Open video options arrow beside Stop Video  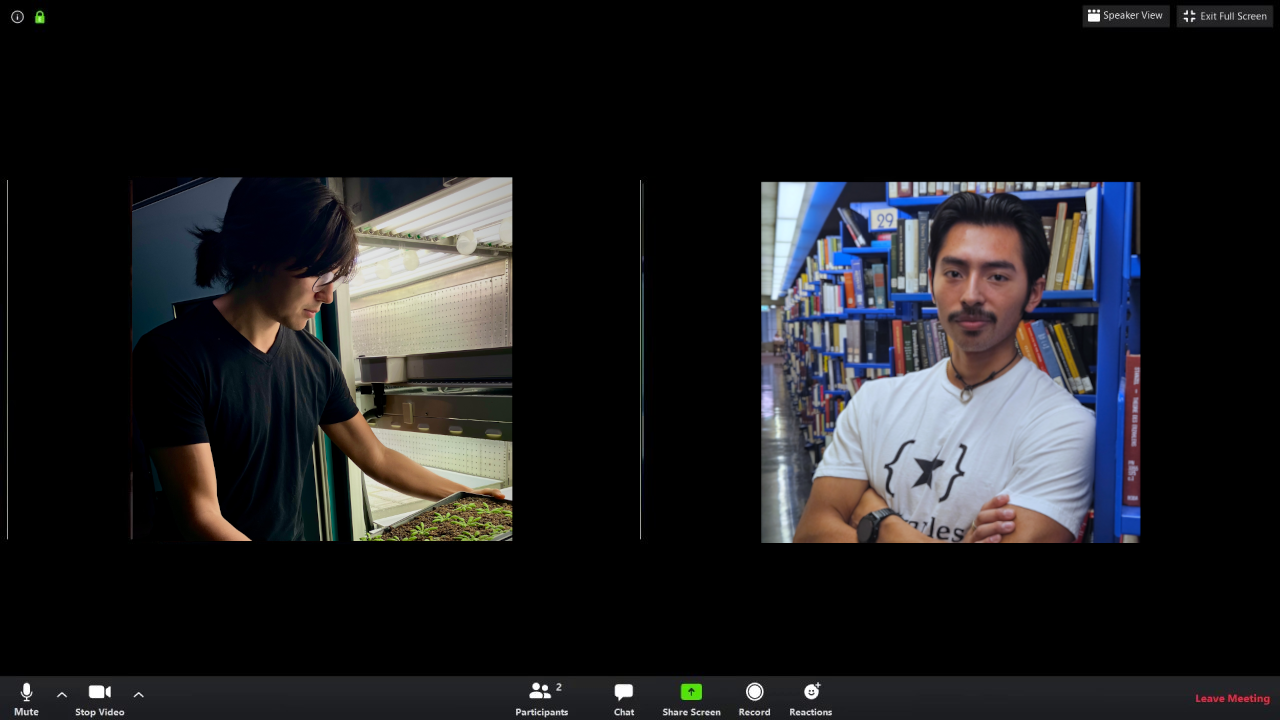click(x=138, y=694)
